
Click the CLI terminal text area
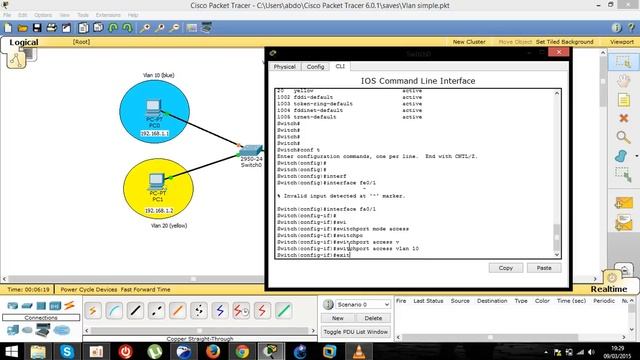pos(414,173)
